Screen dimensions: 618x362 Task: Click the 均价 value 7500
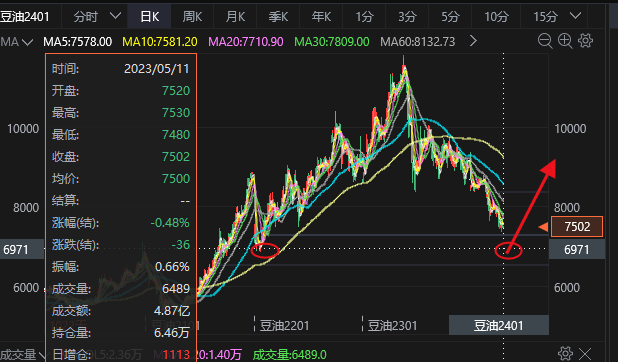(x=176, y=179)
